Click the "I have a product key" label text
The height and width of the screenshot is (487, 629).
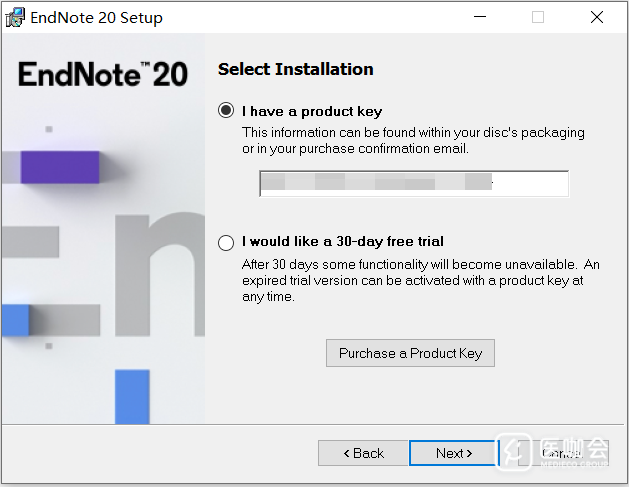point(312,112)
